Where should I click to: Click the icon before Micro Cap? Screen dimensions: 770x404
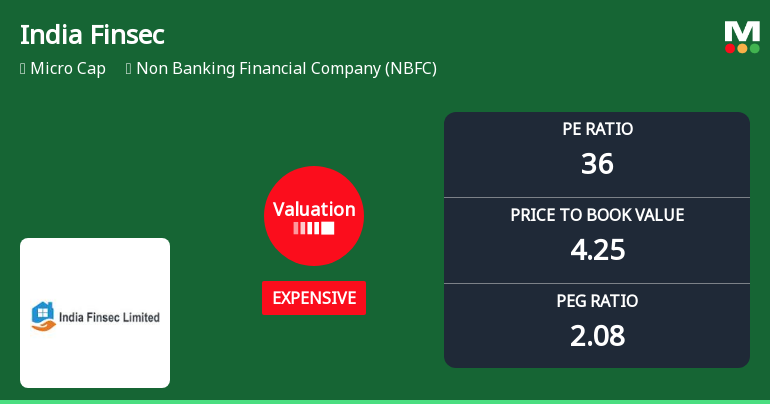[x=22, y=69]
